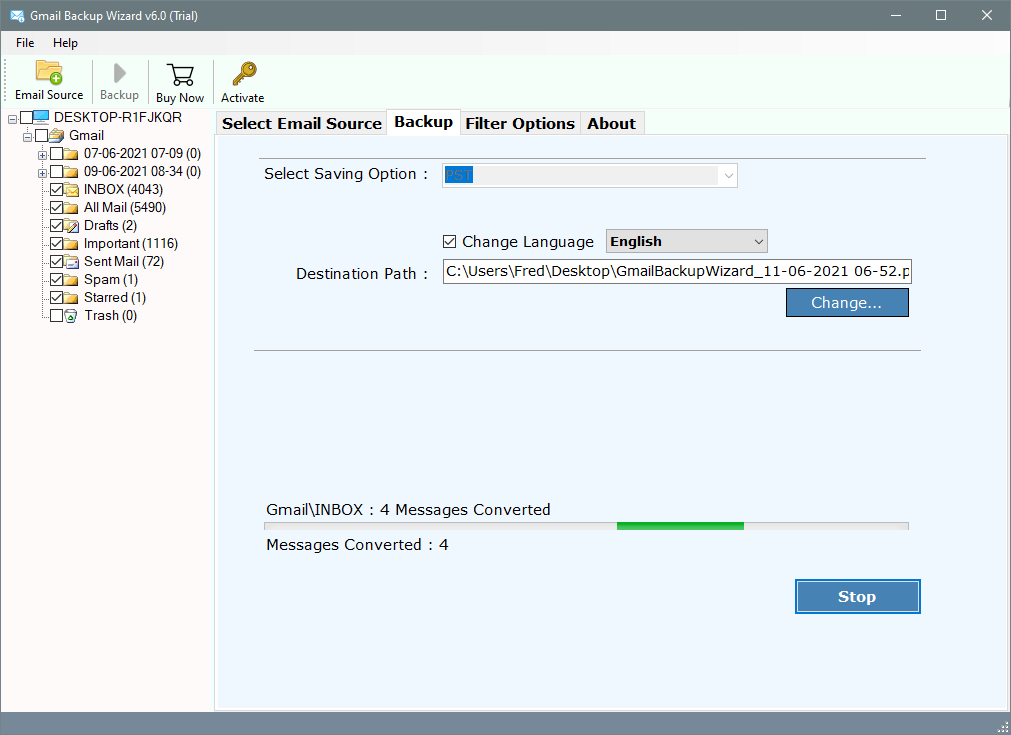The height and width of the screenshot is (735, 1011).
Task: Select the Drafts (2) tree label
Action: coord(110,226)
